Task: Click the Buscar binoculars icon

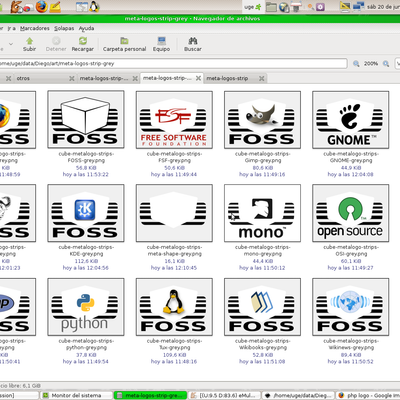Action: click(193, 41)
